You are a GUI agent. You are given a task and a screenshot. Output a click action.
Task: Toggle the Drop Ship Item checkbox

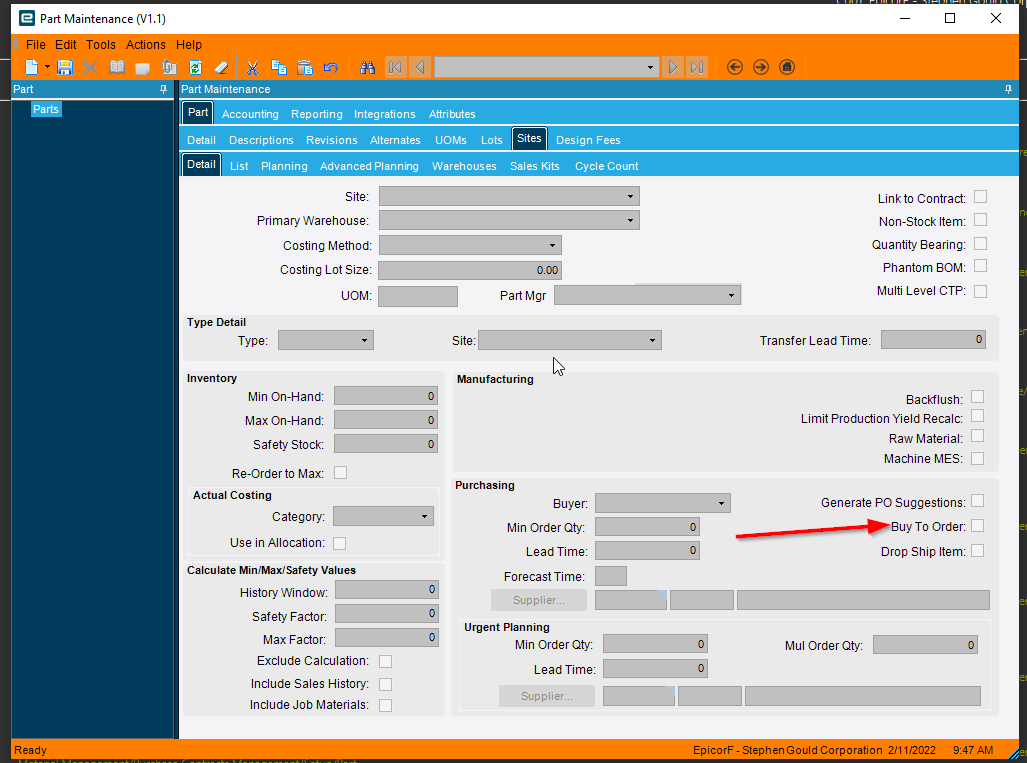click(x=977, y=551)
